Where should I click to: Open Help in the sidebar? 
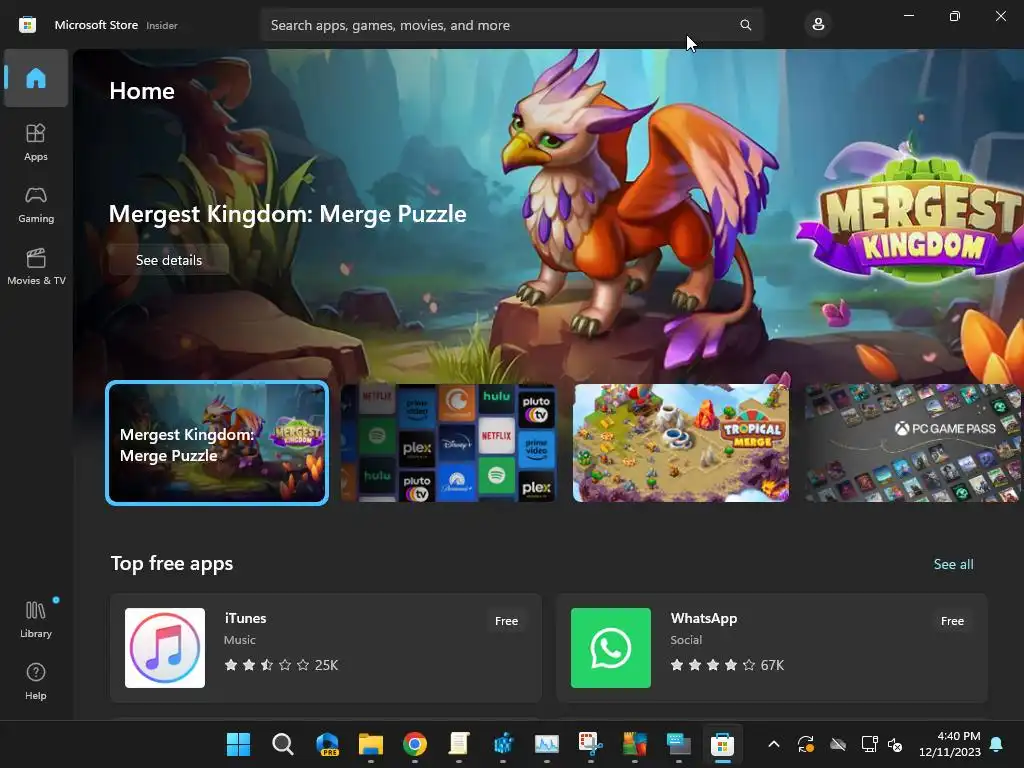coord(36,681)
